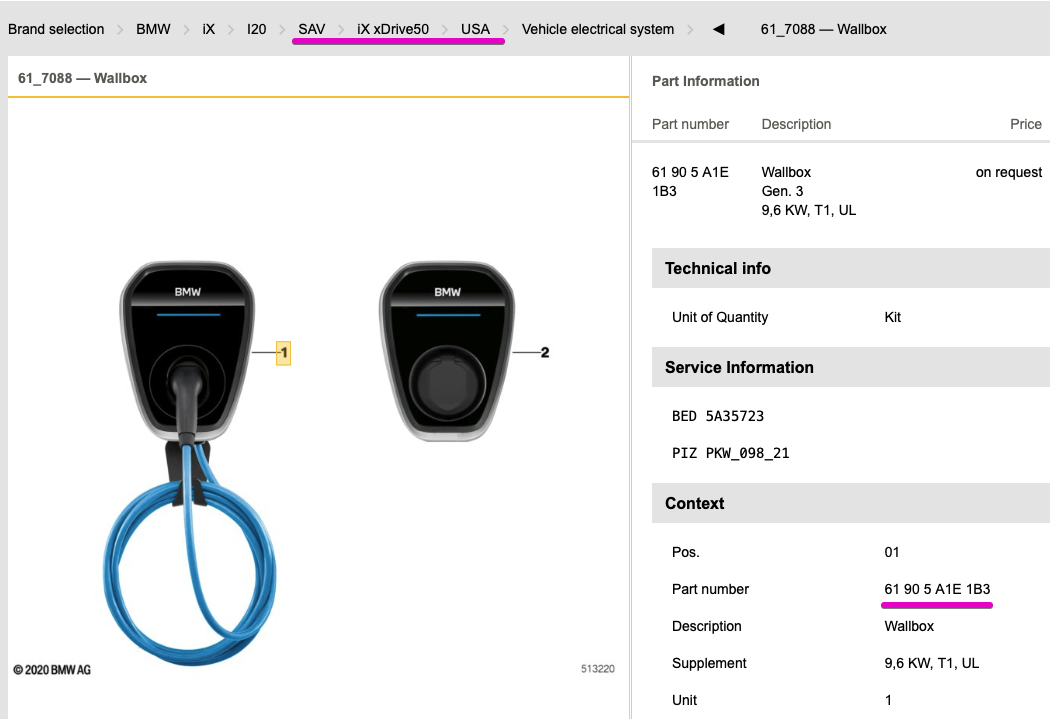Click the wallbox with blue cable image
This screenshot has width=1050, height=719.
click(x=189, y=463)
